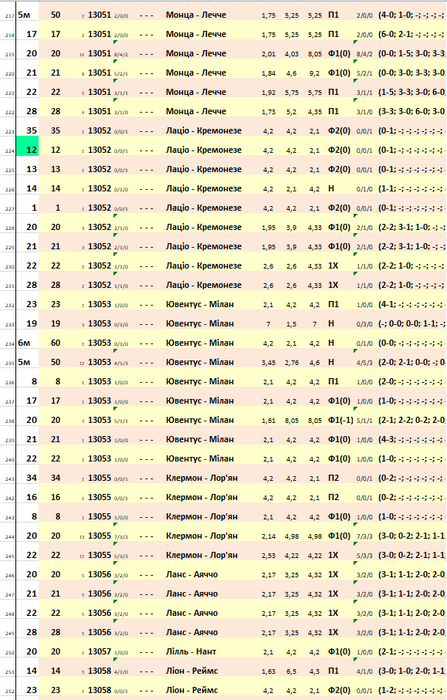Click score cell starting '(1-1; -;'
The height and width of the screenshot is (700, 447).
point(411,189)
